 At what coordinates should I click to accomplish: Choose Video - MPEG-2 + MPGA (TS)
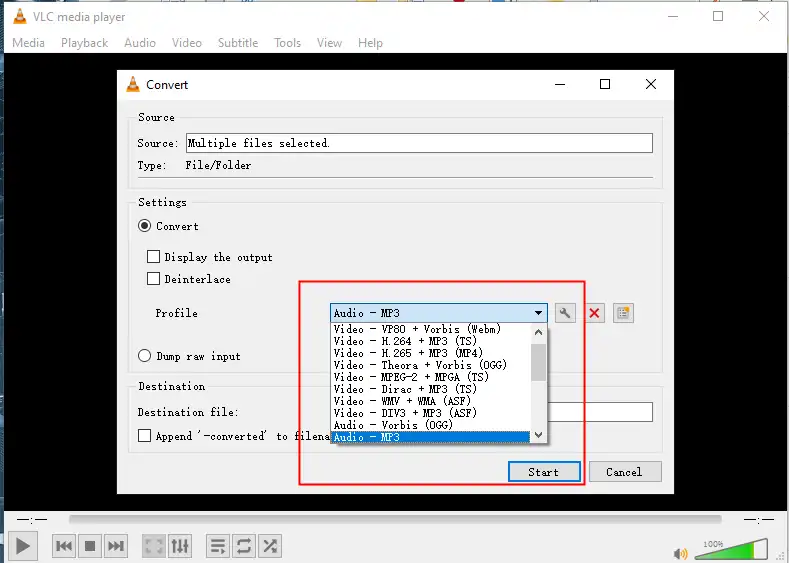[x=430, y=377]
